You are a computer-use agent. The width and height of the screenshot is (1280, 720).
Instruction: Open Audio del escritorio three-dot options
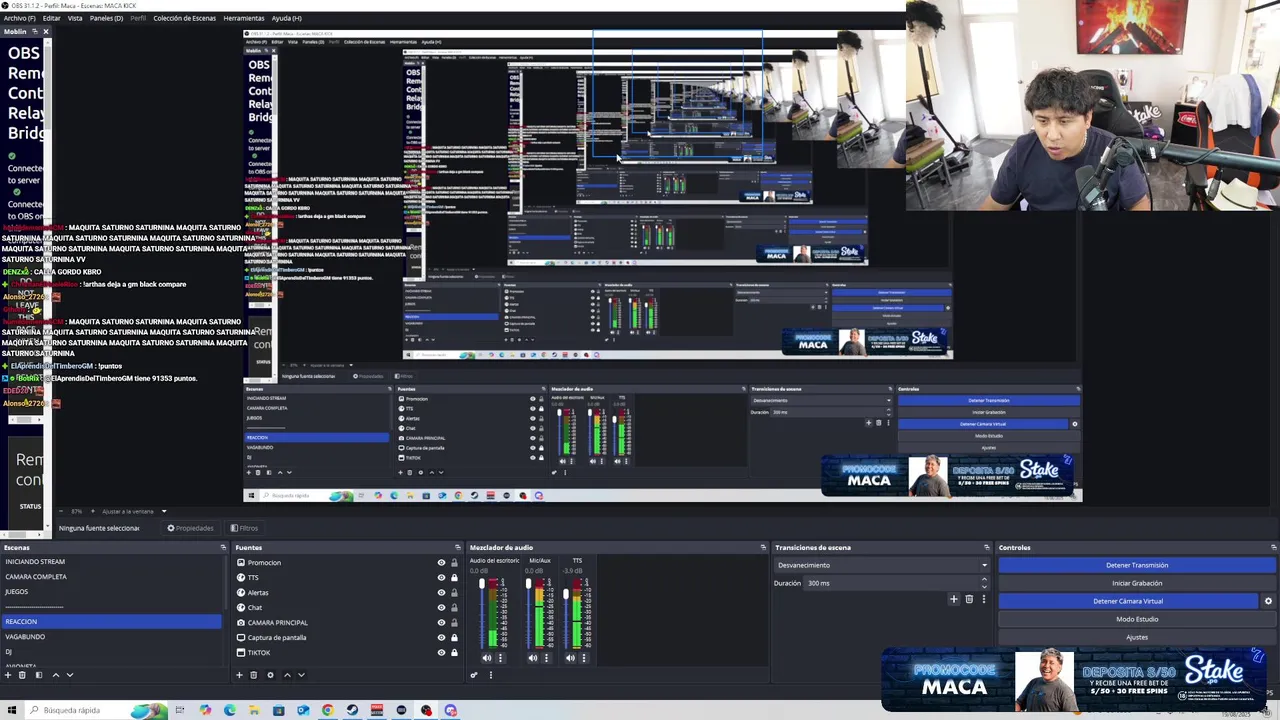(x=500, y=658)
